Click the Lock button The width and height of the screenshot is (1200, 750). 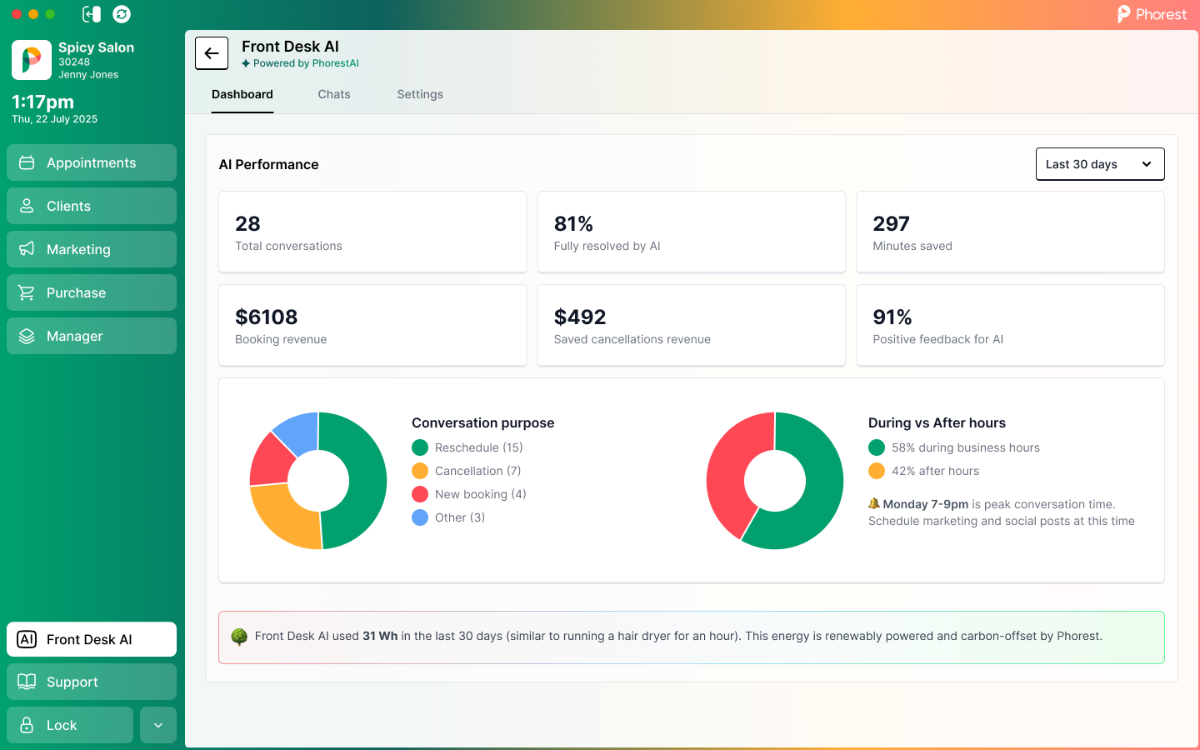coord(70,725)
